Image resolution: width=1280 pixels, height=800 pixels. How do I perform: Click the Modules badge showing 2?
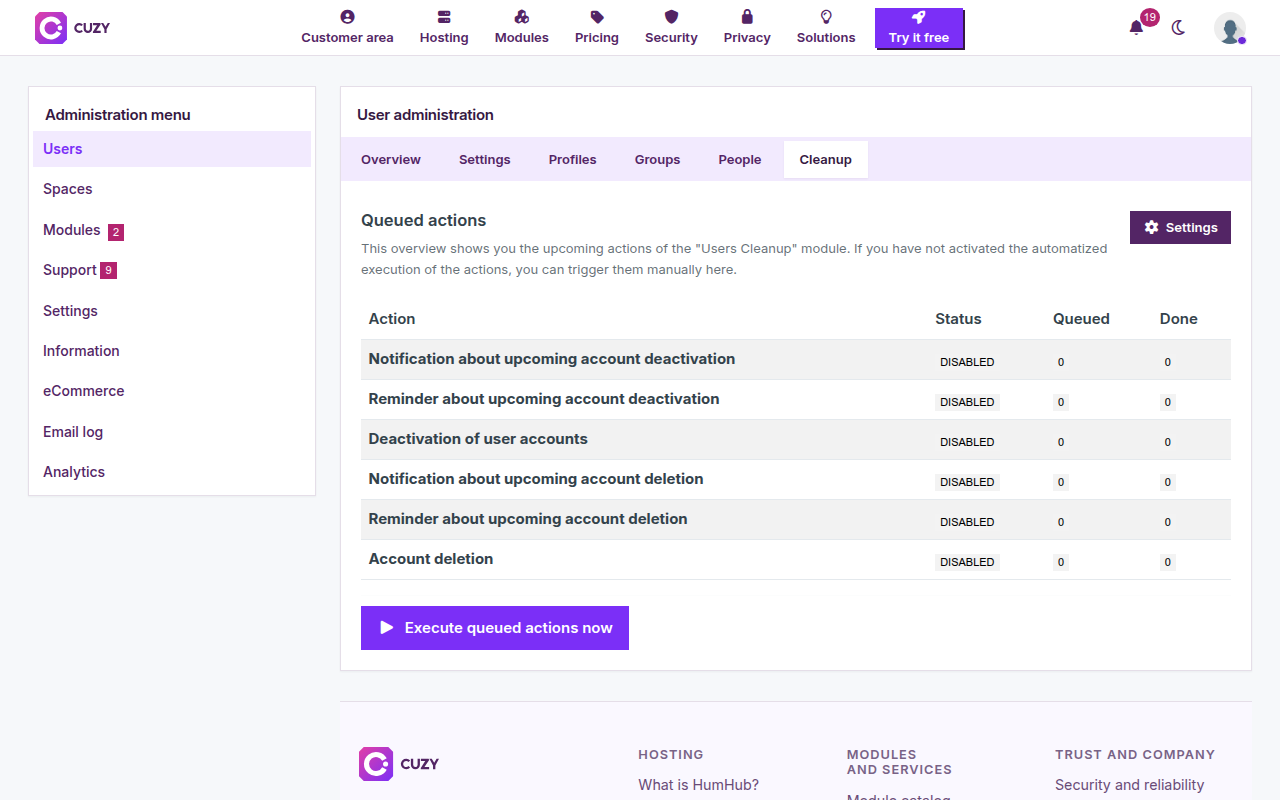click(x=116, y=232)
